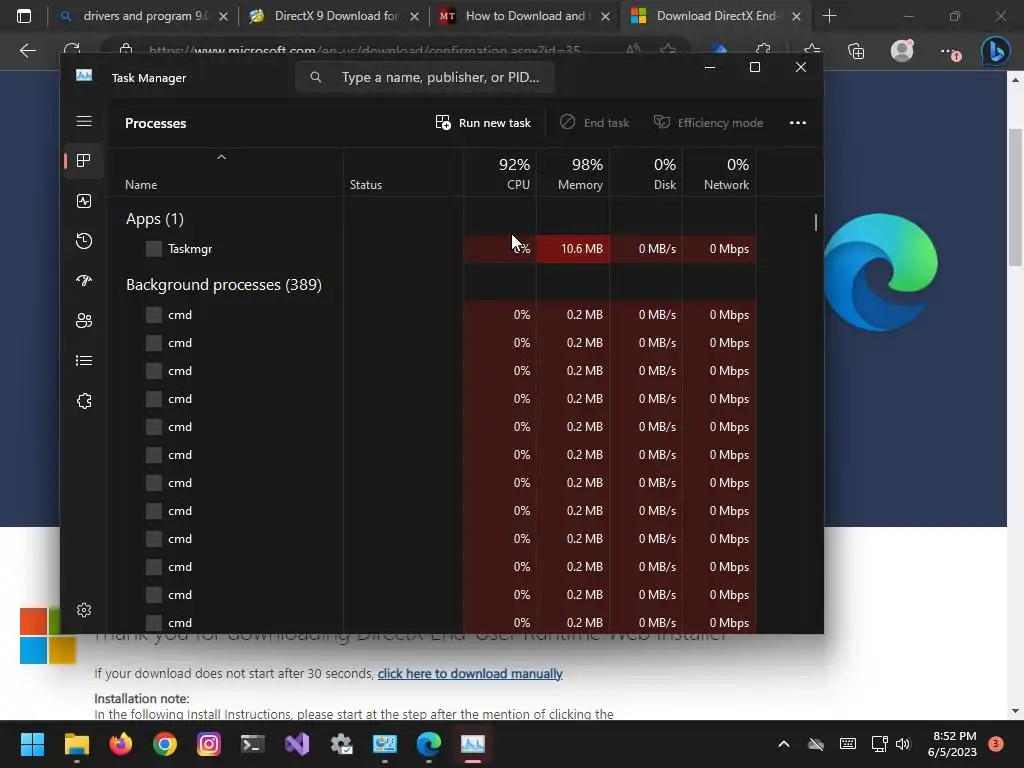Click Run new task button

tap(483, 123)
